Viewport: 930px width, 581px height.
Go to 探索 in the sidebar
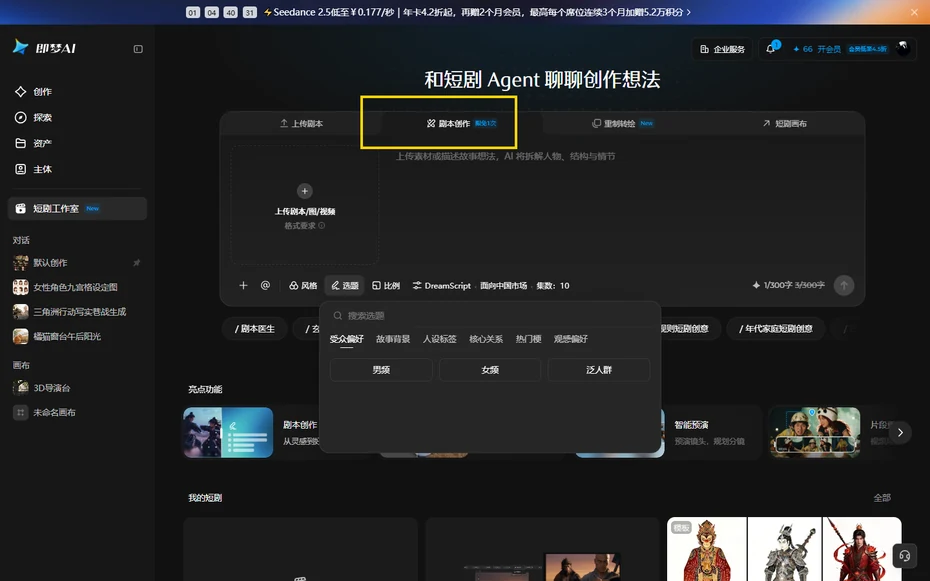pos(77,117)
